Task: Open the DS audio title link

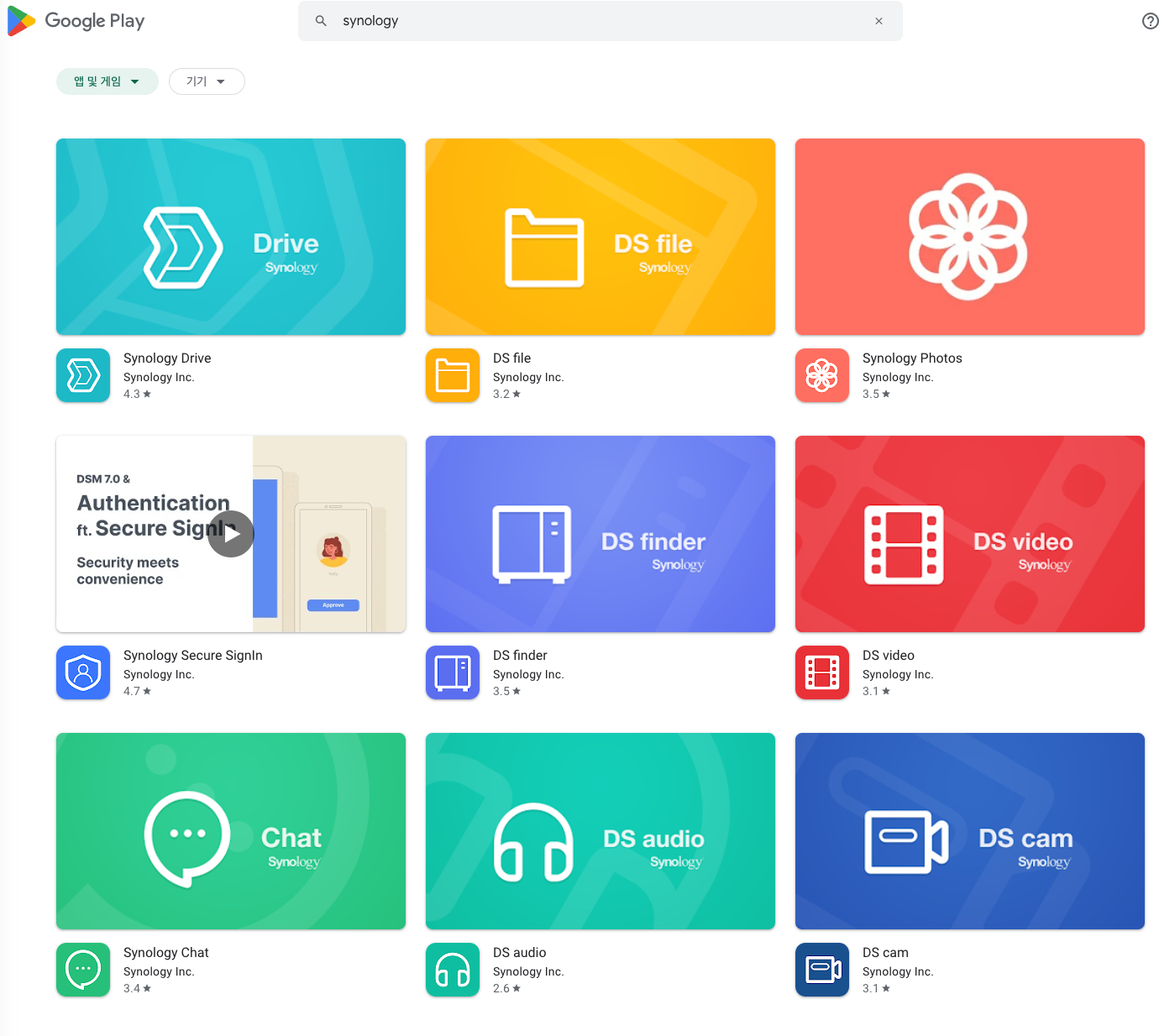Action: tap(520, 953)
